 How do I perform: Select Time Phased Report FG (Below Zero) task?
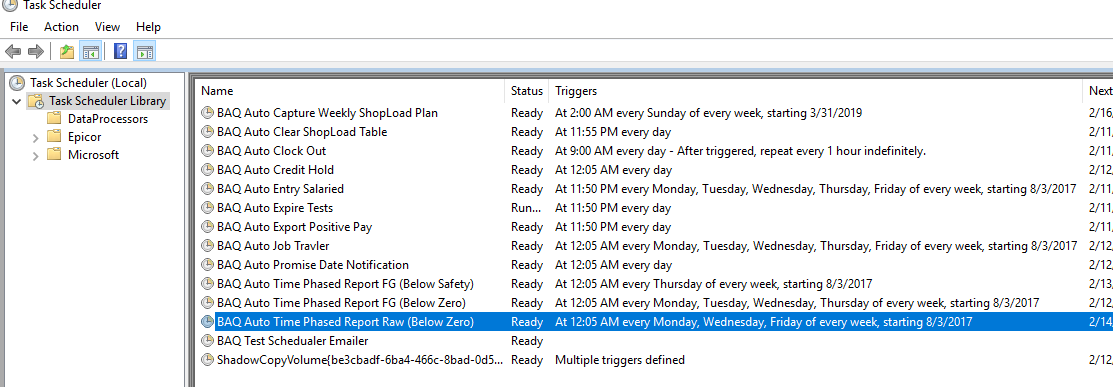pyautogui.click(x=341, y=303)
